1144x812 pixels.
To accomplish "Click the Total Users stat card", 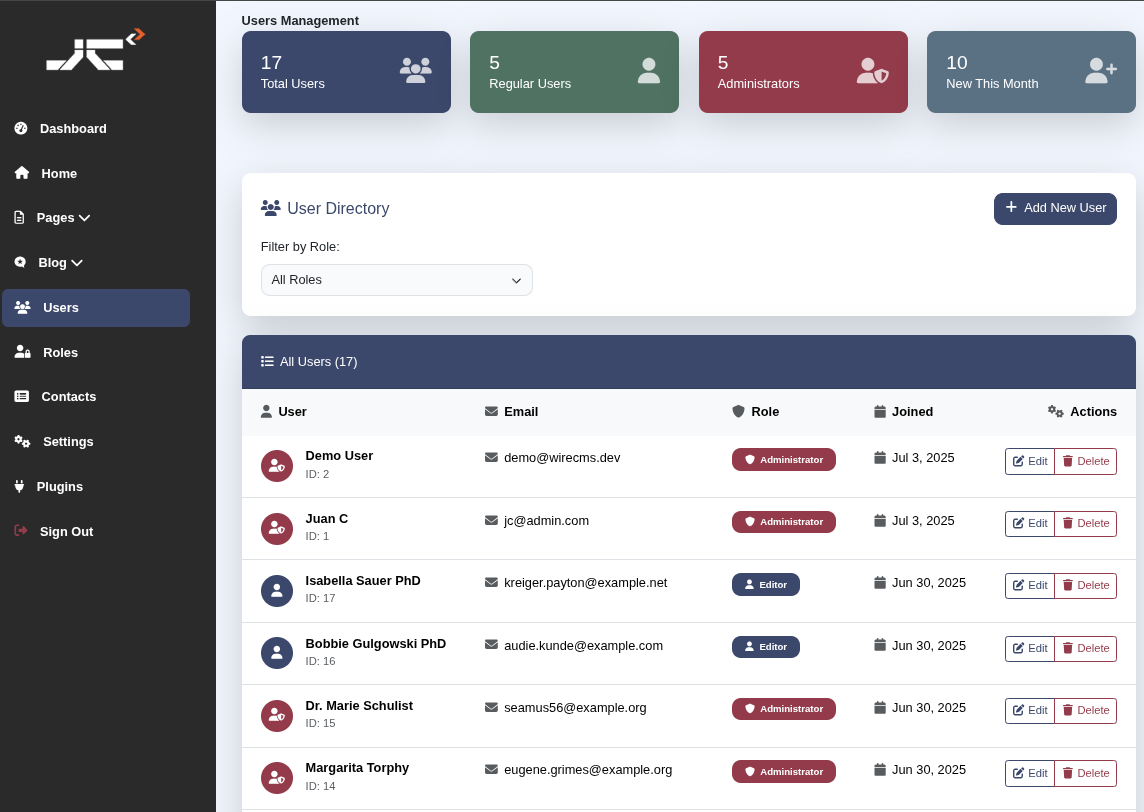I will coord(347,71).
